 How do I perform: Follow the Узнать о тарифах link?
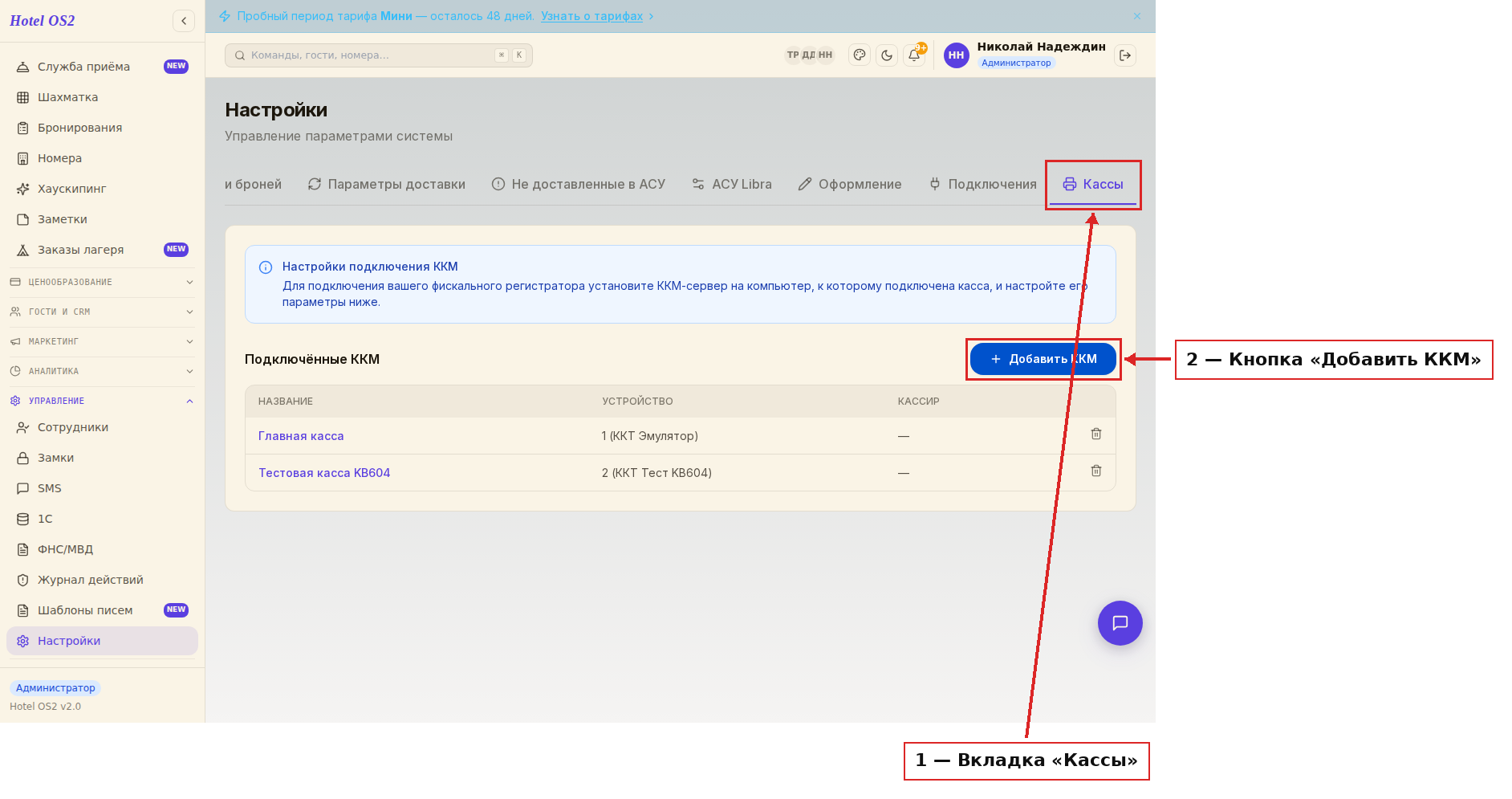point(591,16)
